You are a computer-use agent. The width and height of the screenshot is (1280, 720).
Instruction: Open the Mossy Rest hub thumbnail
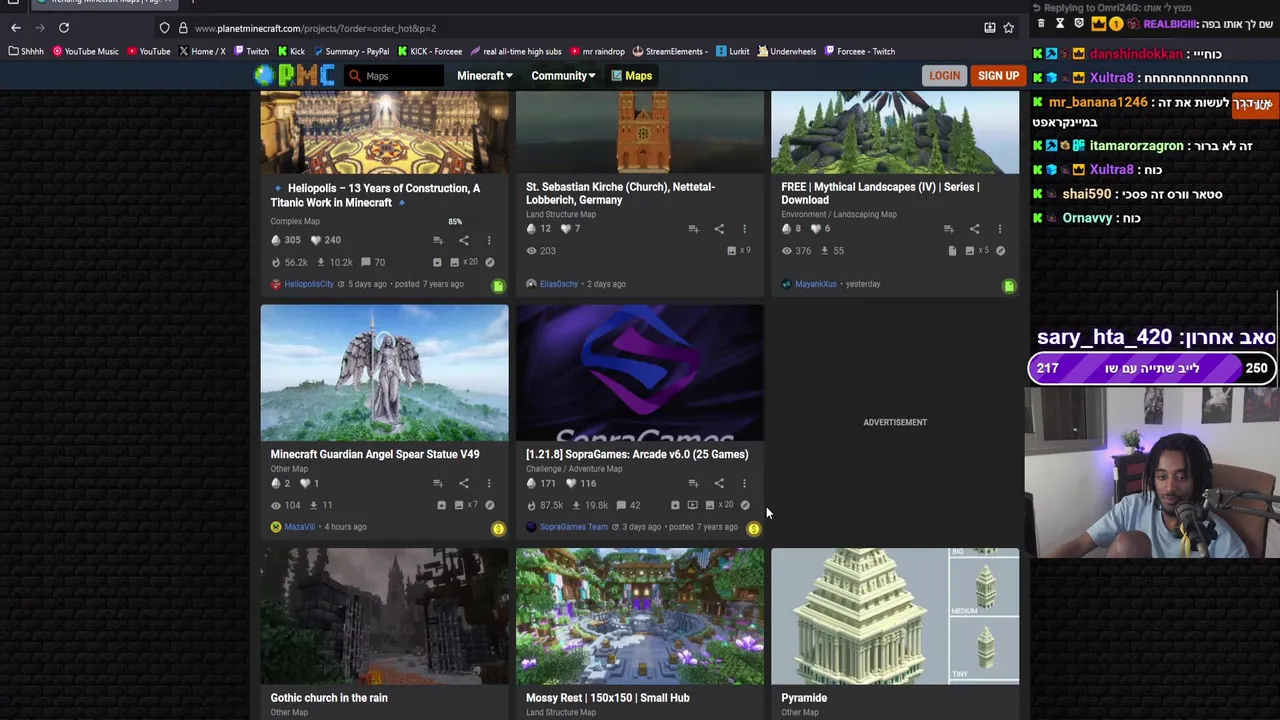pyautogui.click(x=640, y=616)
